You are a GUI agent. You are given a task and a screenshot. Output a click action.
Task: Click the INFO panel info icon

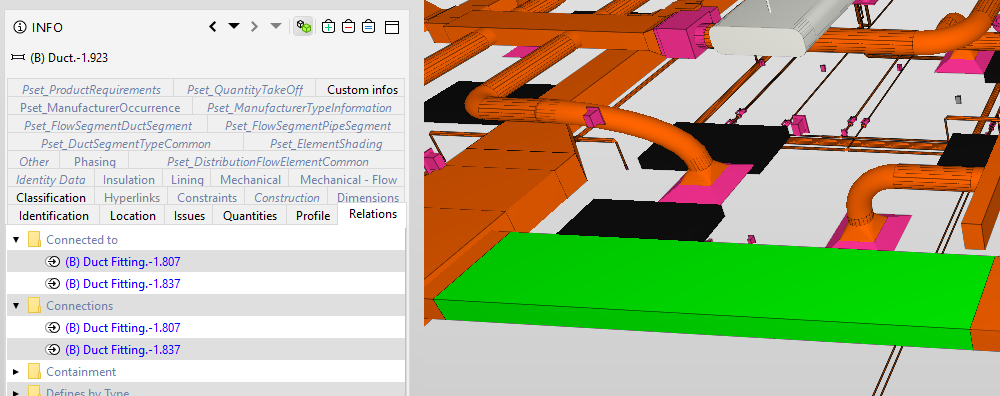(20, 27)
